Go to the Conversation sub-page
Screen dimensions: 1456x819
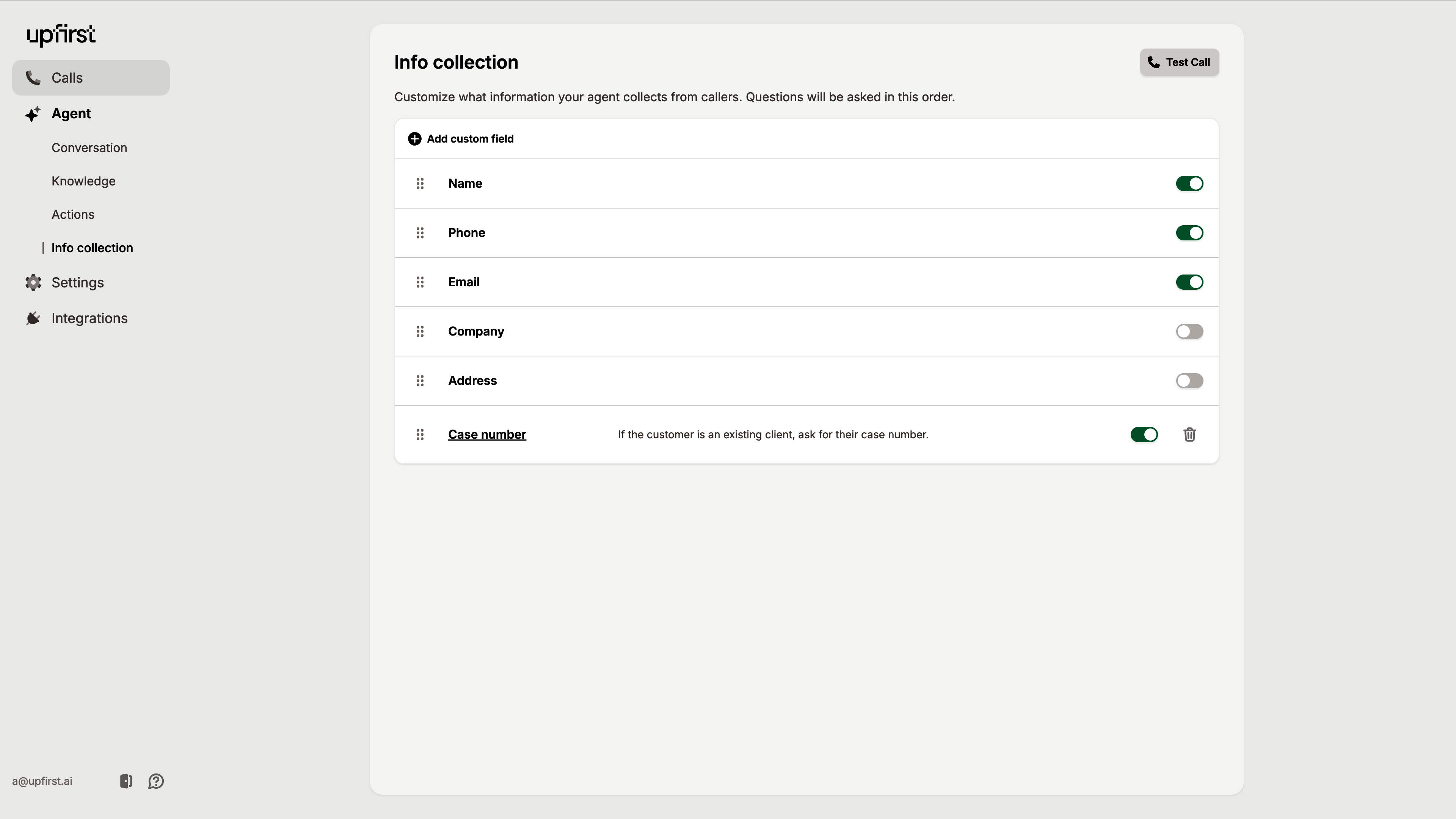point(89,147)
